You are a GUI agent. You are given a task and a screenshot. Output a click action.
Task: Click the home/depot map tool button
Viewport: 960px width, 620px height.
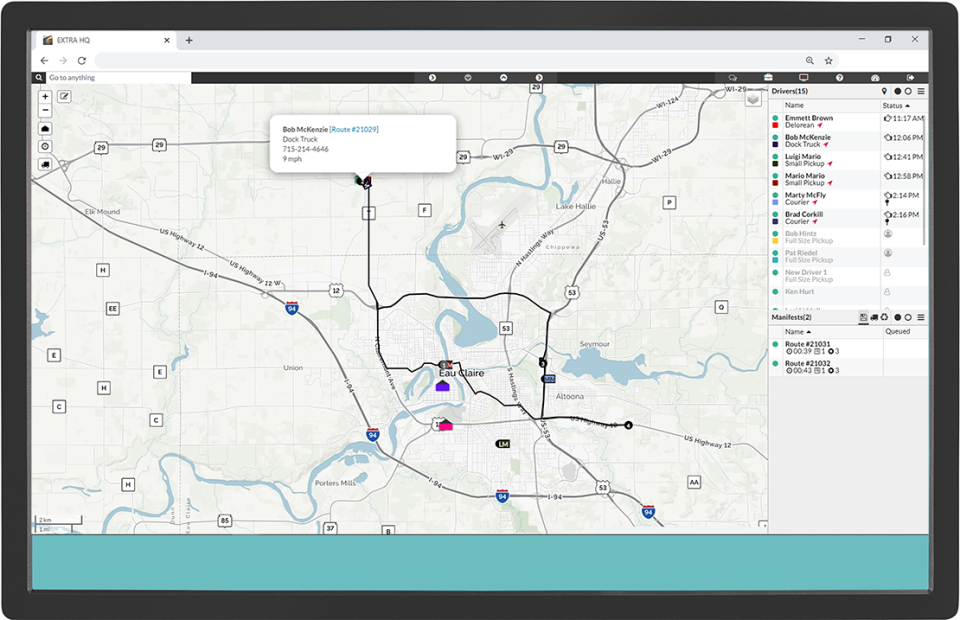coord(45,129)
